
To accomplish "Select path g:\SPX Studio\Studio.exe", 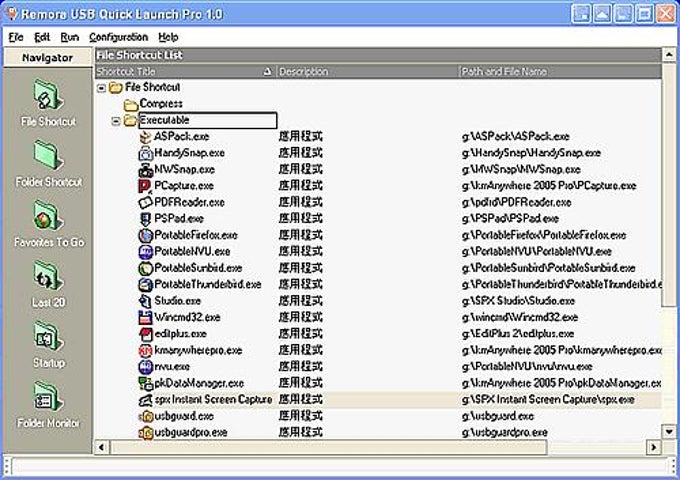I will (x=518, y=301).
